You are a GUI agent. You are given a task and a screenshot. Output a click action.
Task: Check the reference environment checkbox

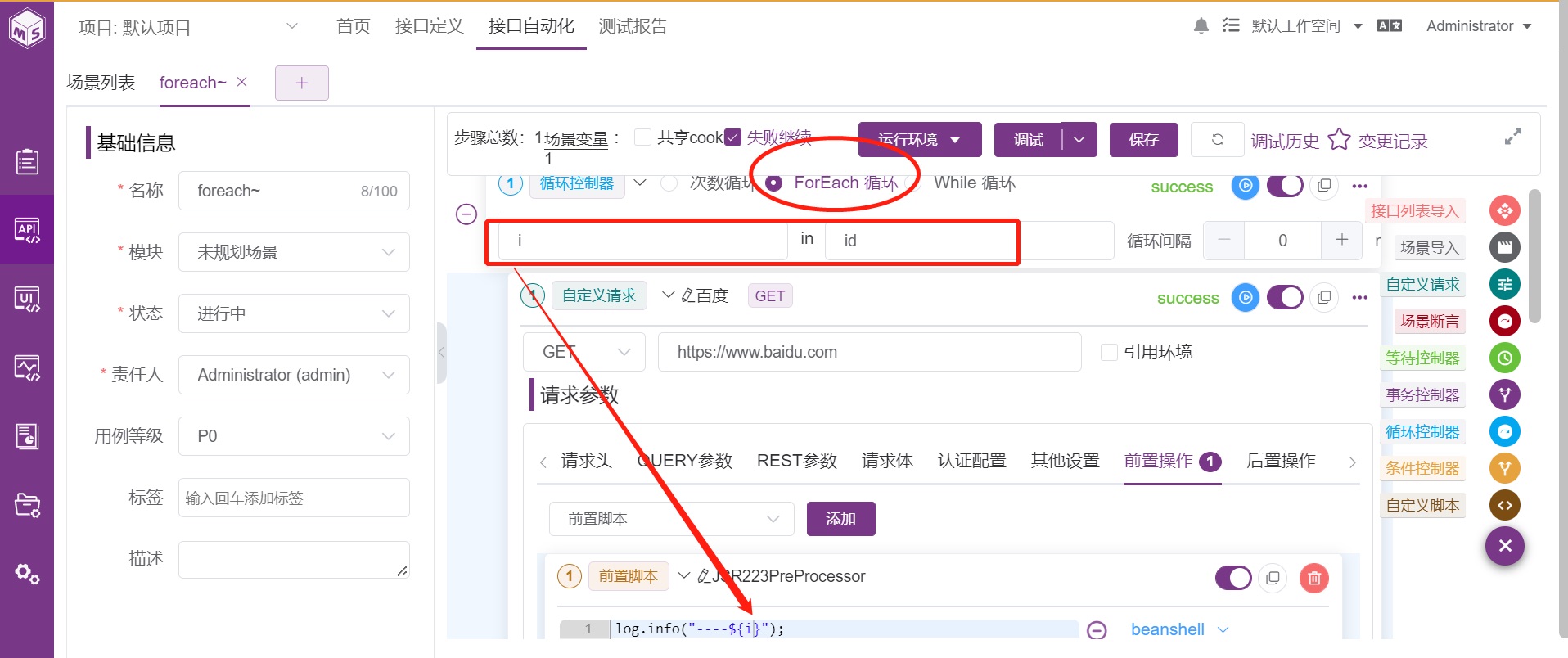pyautogui.click(x=1110, y=352)
